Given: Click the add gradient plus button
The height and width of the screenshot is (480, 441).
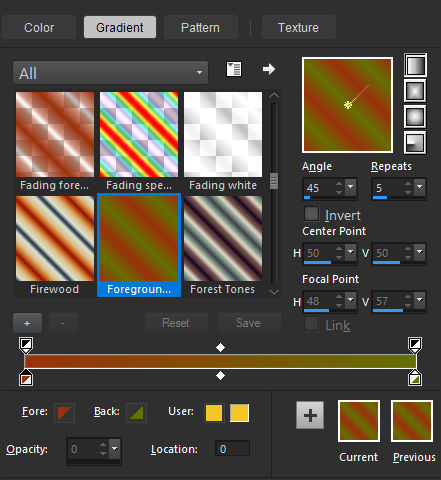Looking at the screenshot, I should coord(27,323).
